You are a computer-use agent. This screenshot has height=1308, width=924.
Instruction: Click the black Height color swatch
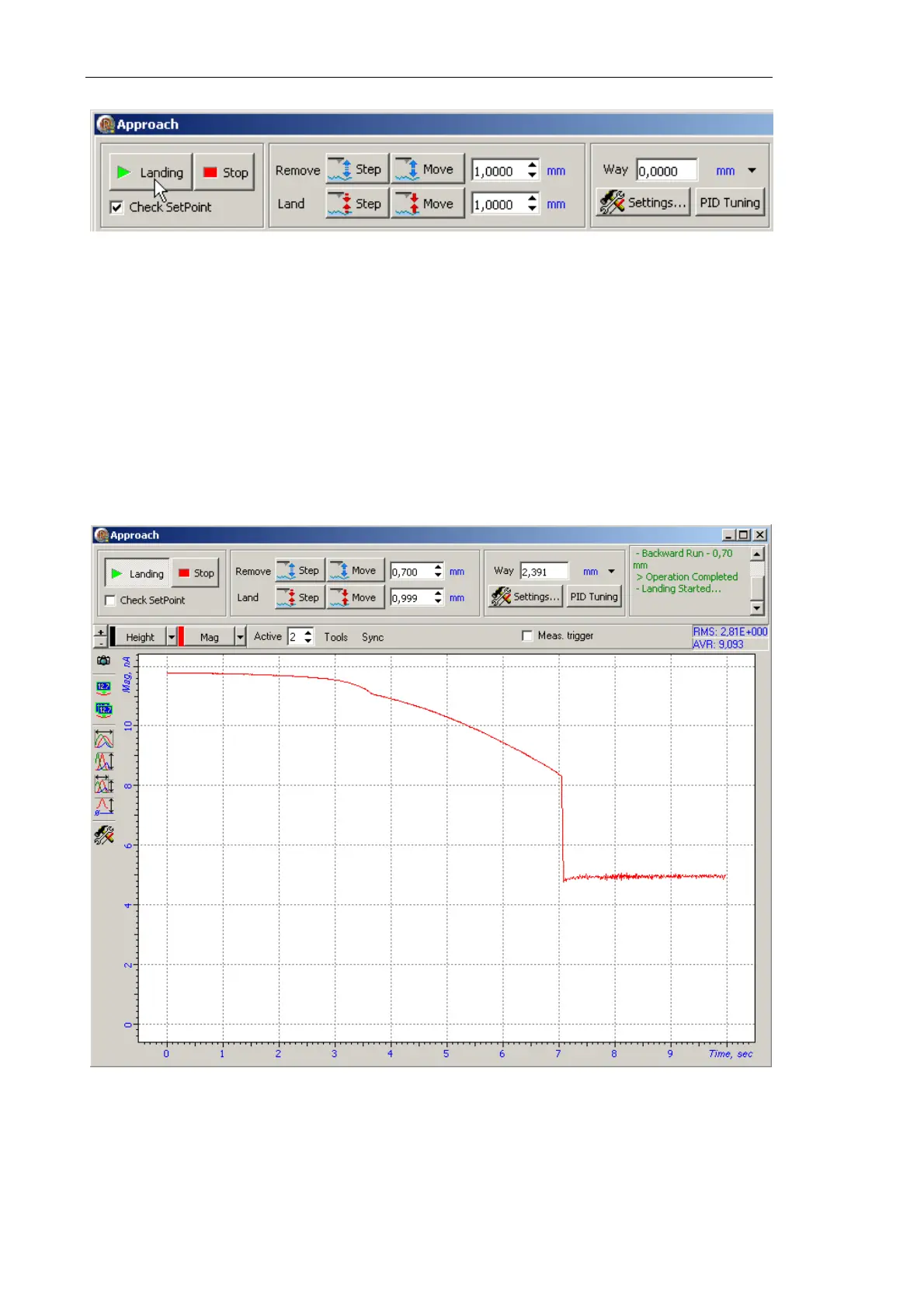pos(113,637)
